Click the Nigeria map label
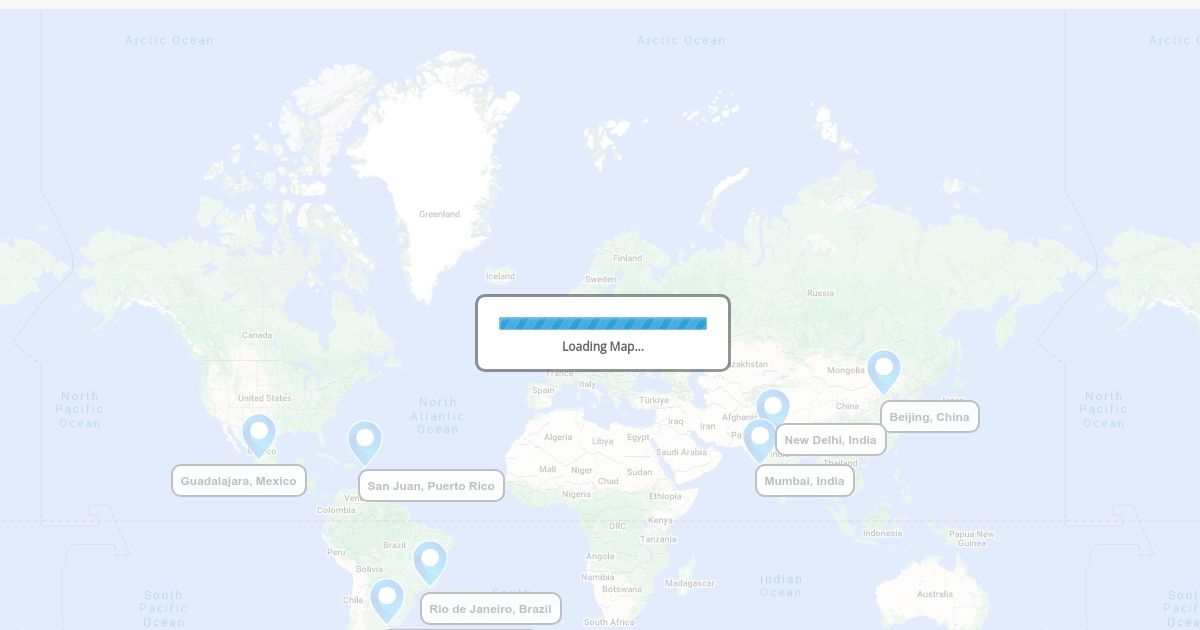The width and height of the screenshot is (1200, 630). (x=576, y=494)
